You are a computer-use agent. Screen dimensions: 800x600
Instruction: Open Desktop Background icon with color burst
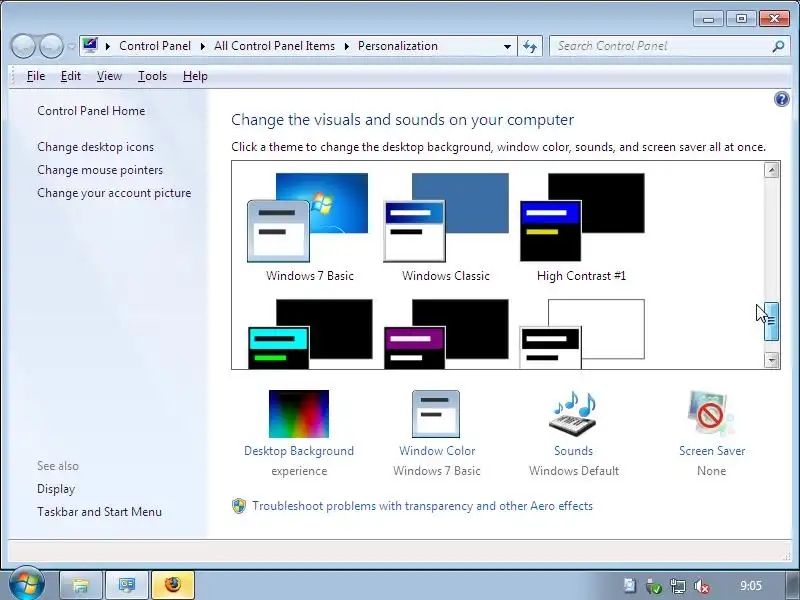[299, 414]
